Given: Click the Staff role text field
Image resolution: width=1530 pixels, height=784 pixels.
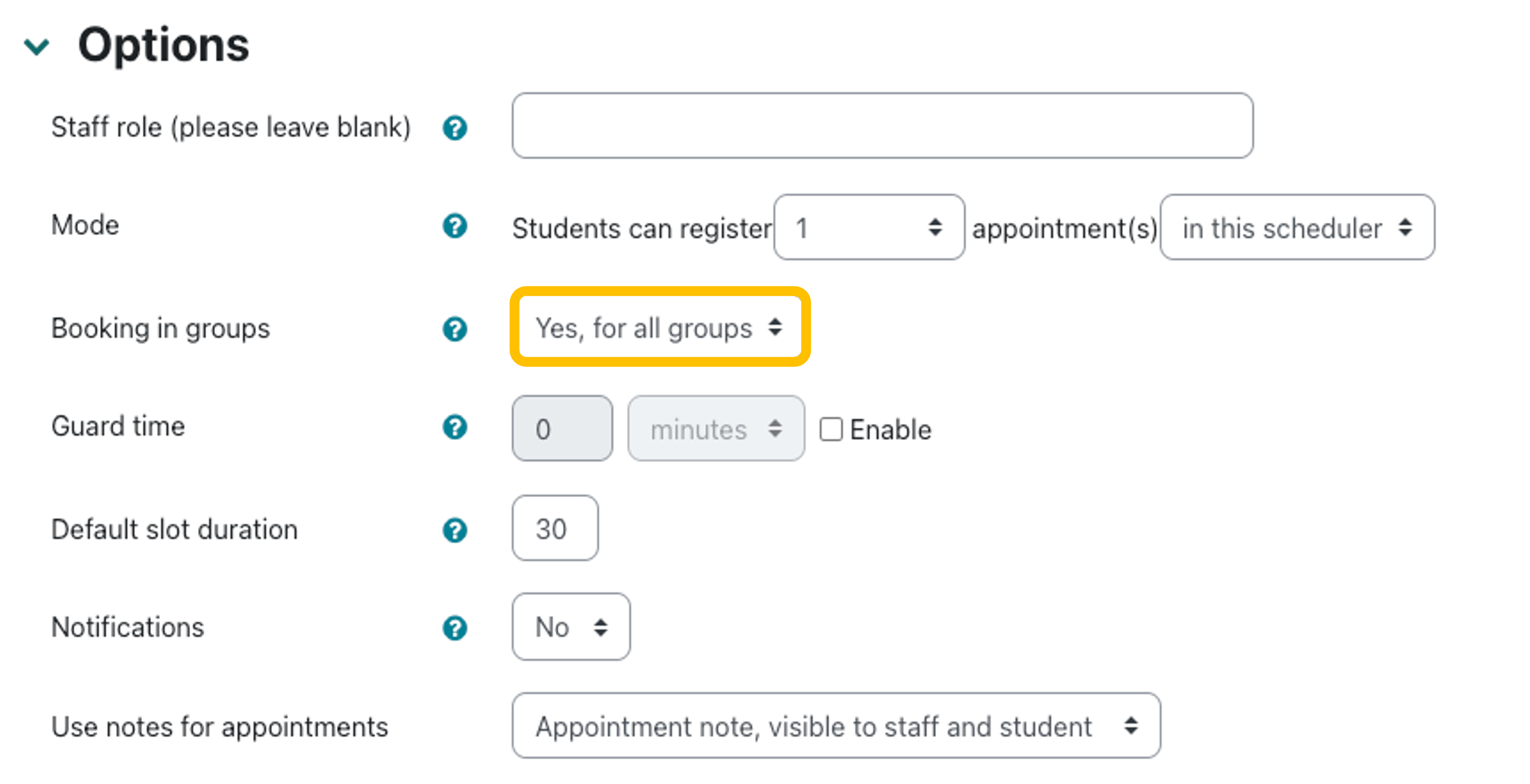Looking at the screenshot, I should coord(882,126).
